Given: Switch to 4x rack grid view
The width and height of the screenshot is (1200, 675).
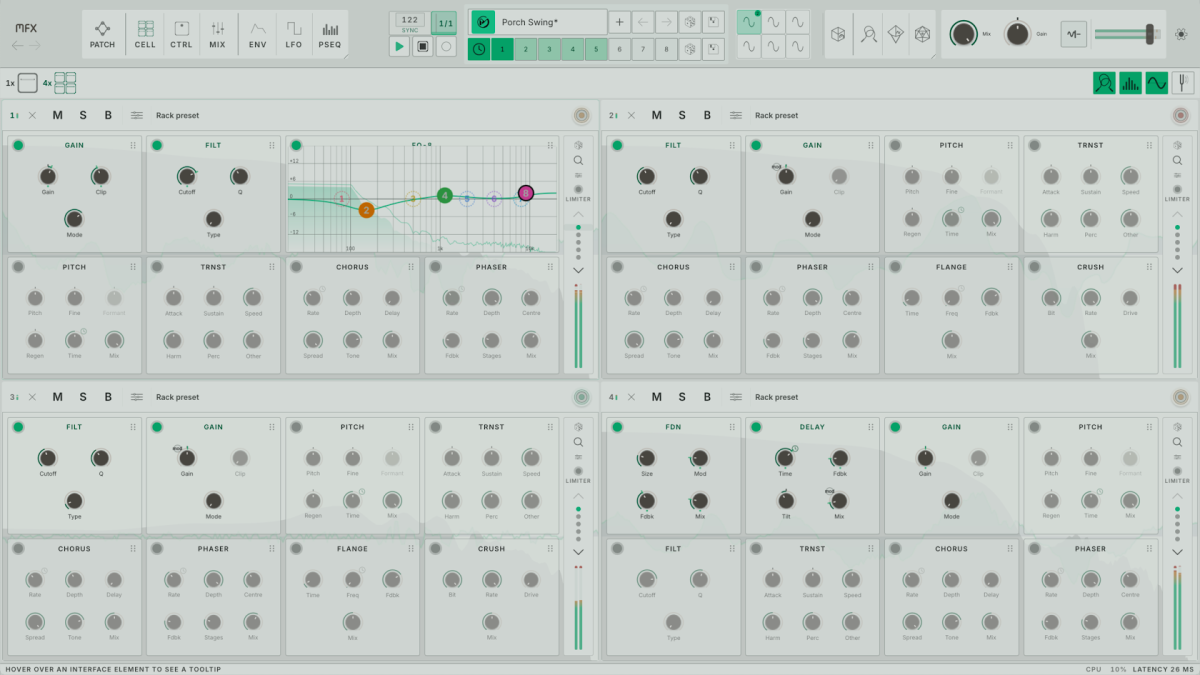Looking at the screenshot, I should pos(66,83).
